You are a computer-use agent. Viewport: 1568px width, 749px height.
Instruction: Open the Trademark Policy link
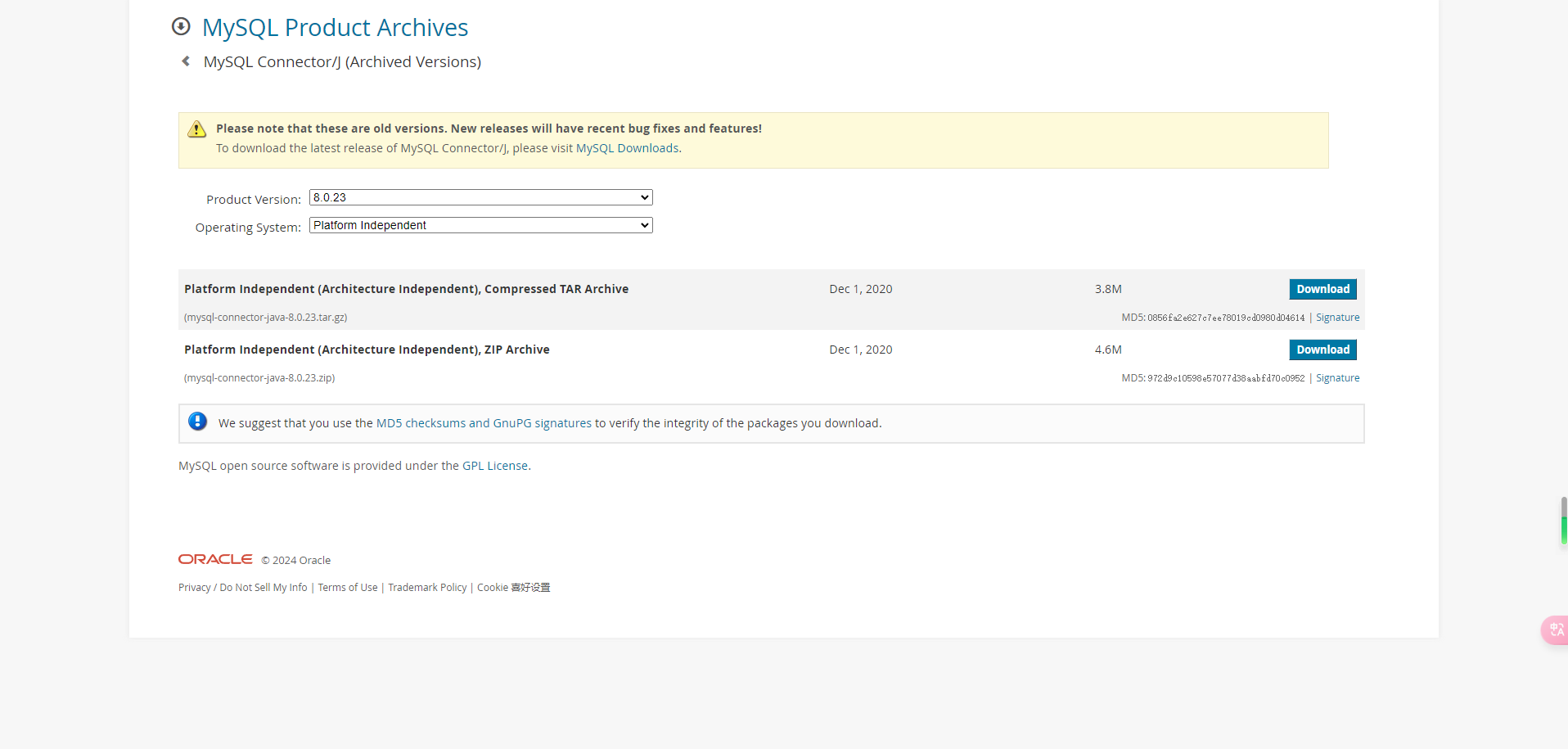point(427,588)
